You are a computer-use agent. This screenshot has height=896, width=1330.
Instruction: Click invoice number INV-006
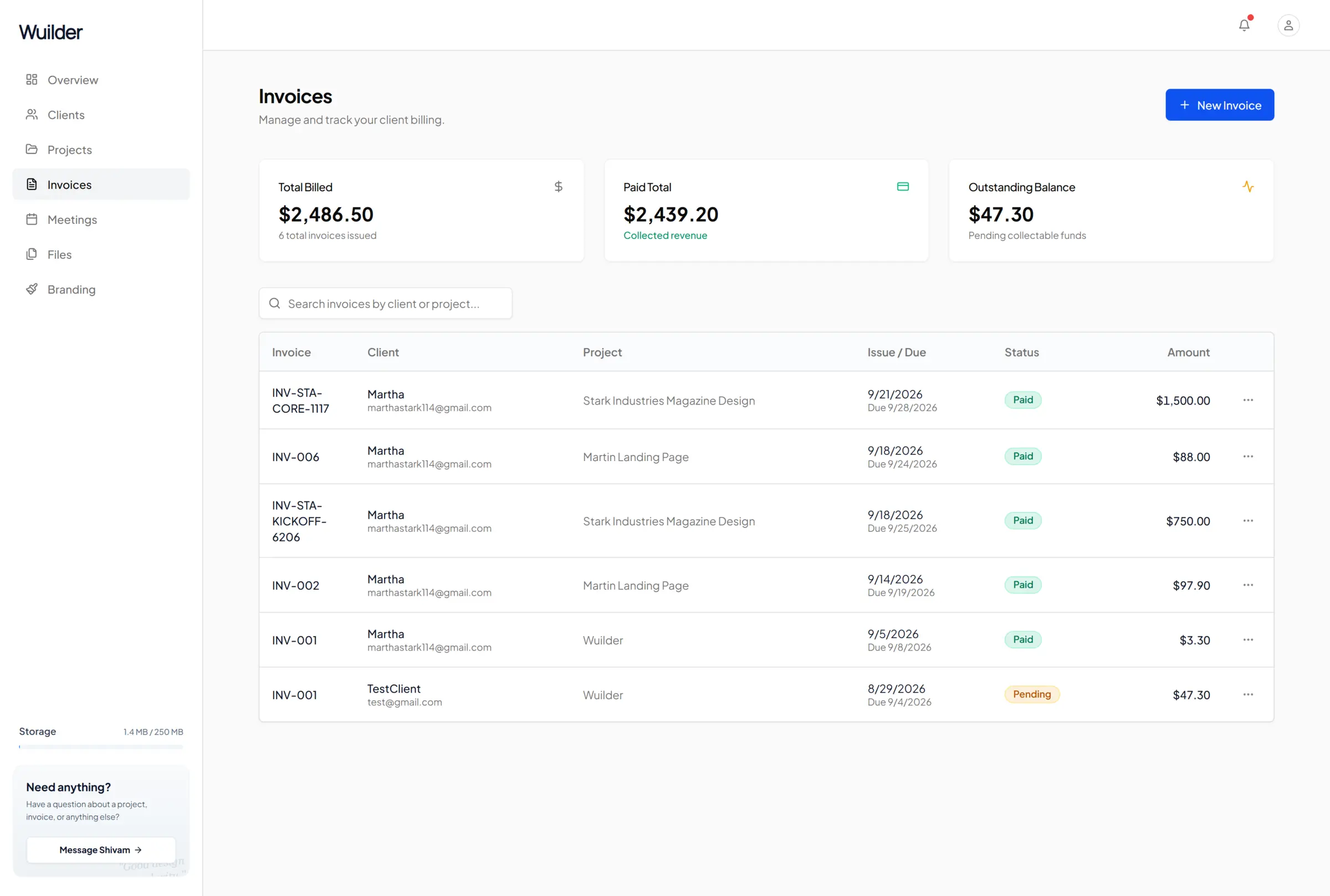[x=295, y=457]
